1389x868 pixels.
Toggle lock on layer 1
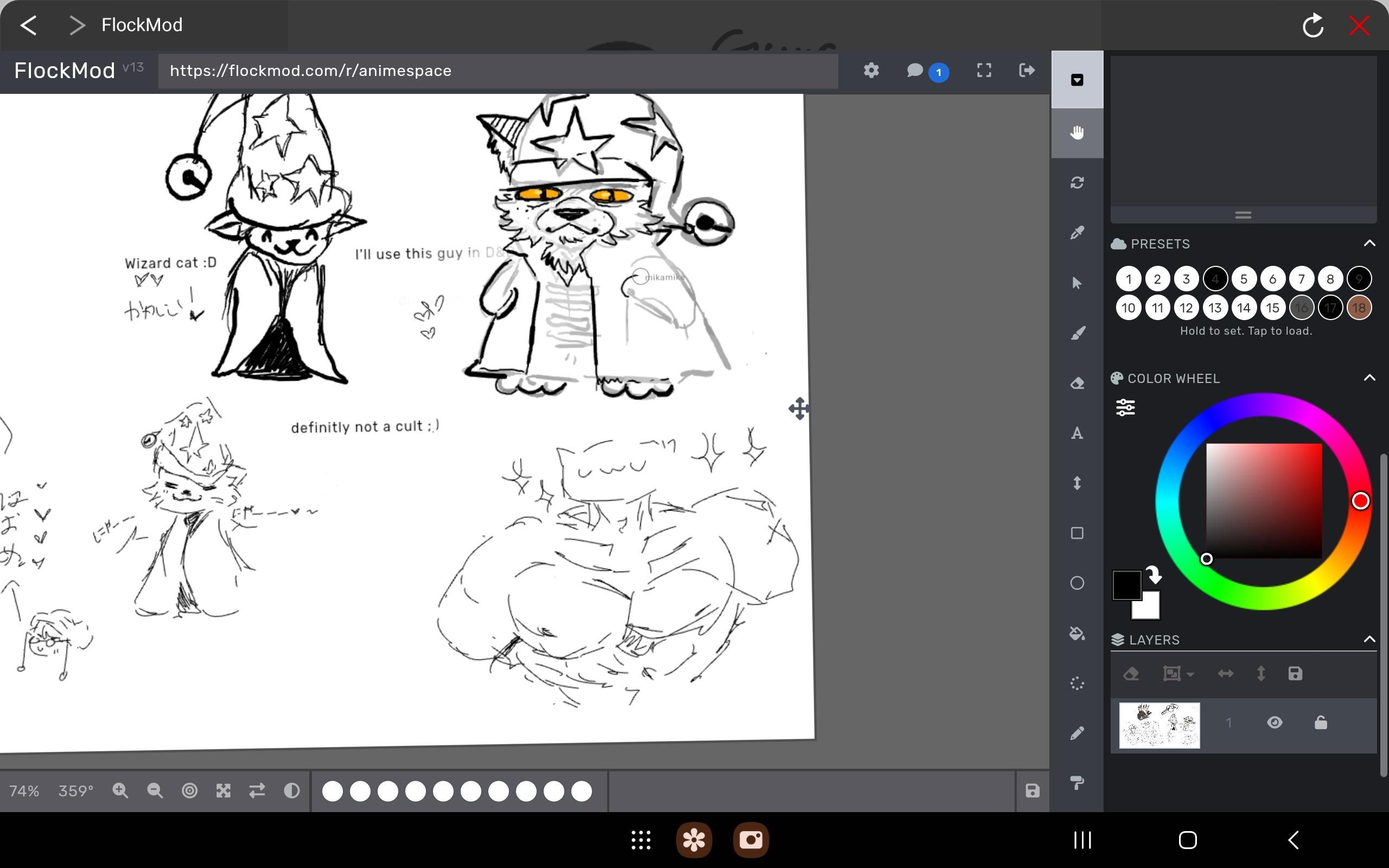[1321, 722]
